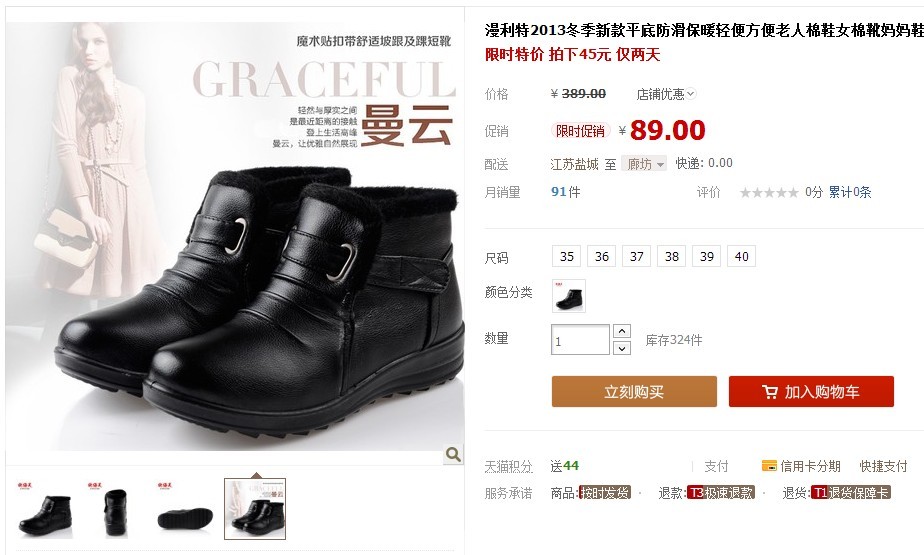Image resolution: width=924 pixels, height=555 pixels.
Task: Open the 累计0条 reviews link
Action: (x=850, y=192)
